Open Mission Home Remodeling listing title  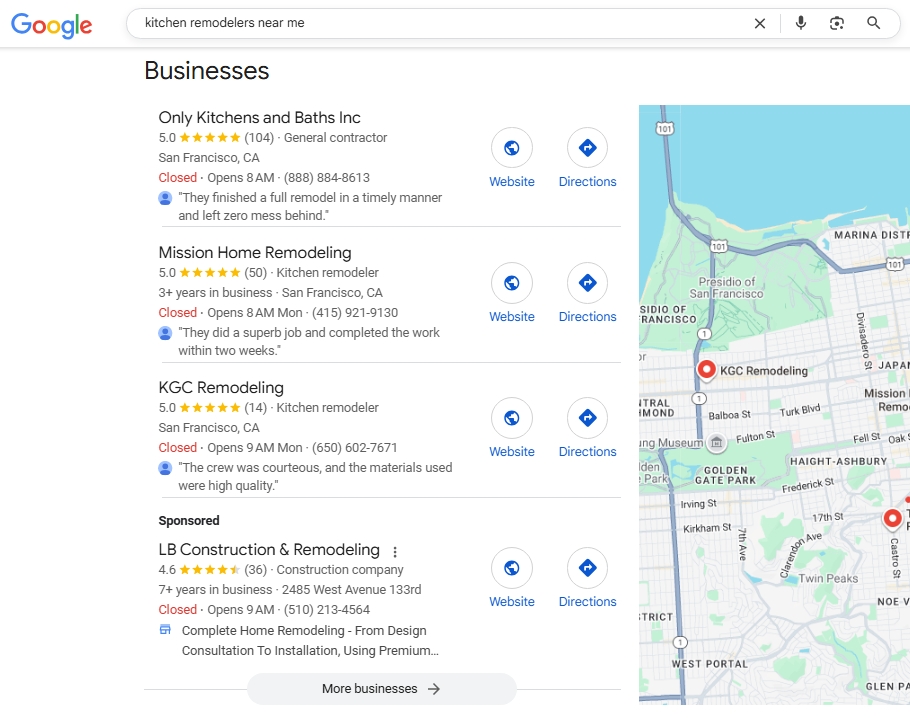click(255, 252)
